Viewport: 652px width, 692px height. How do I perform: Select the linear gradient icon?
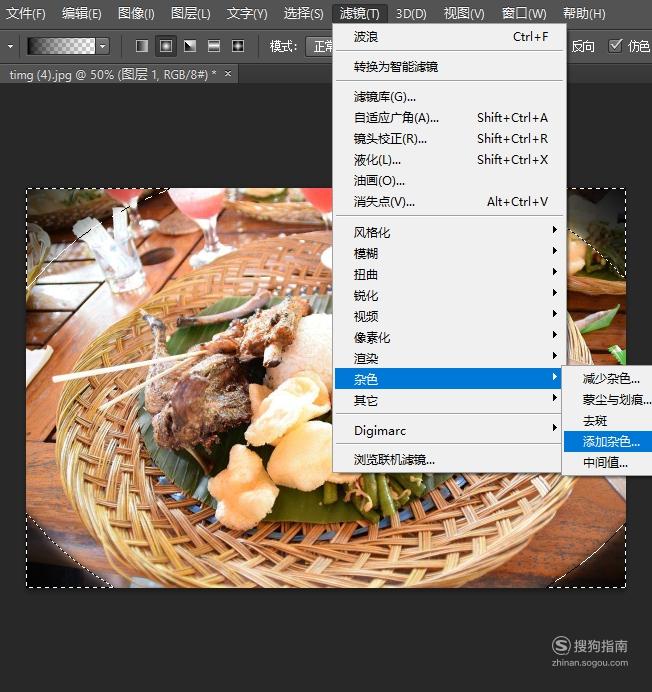(x=142, y=46)
